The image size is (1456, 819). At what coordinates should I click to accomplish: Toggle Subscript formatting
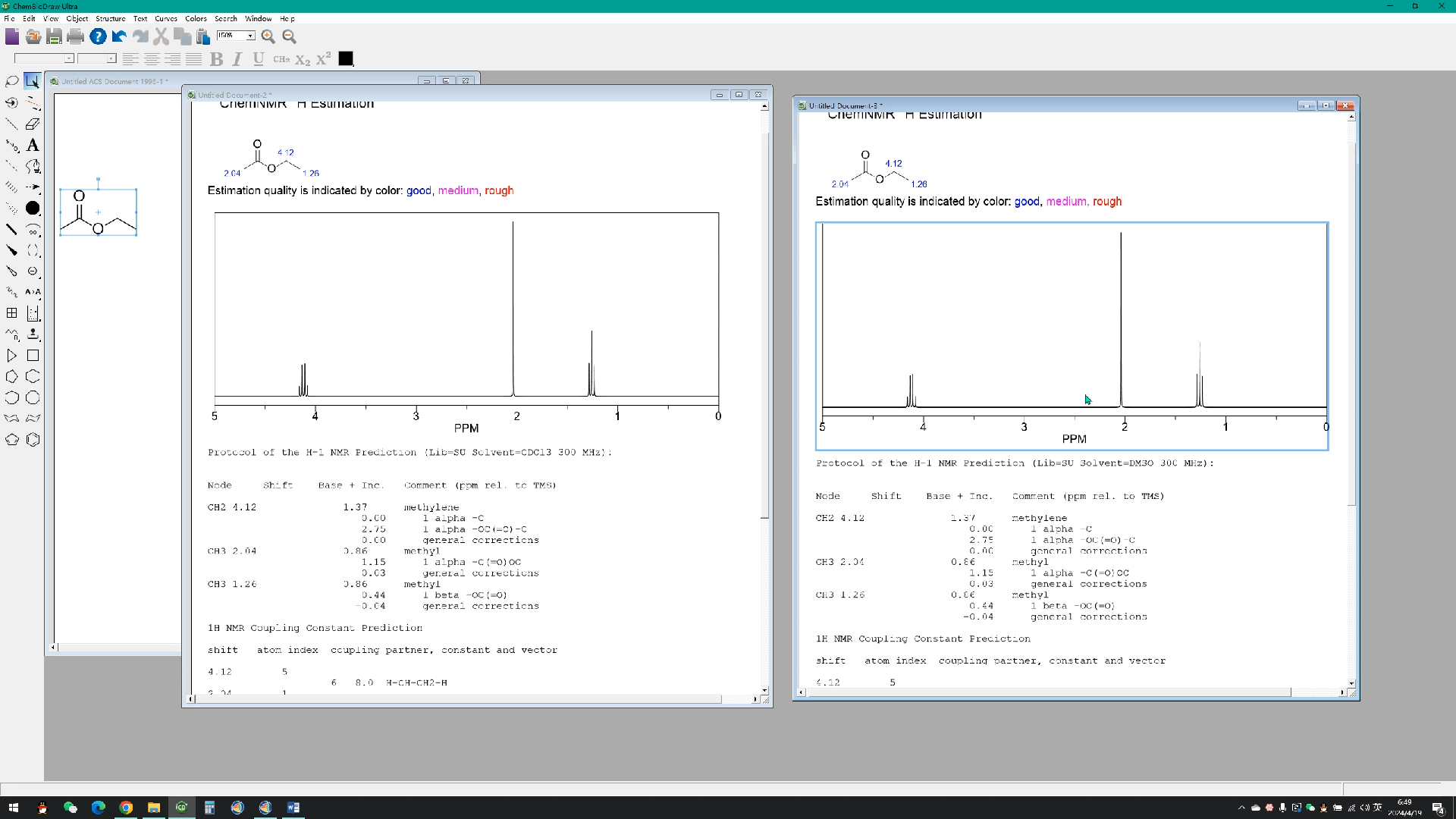coord(303,59)
